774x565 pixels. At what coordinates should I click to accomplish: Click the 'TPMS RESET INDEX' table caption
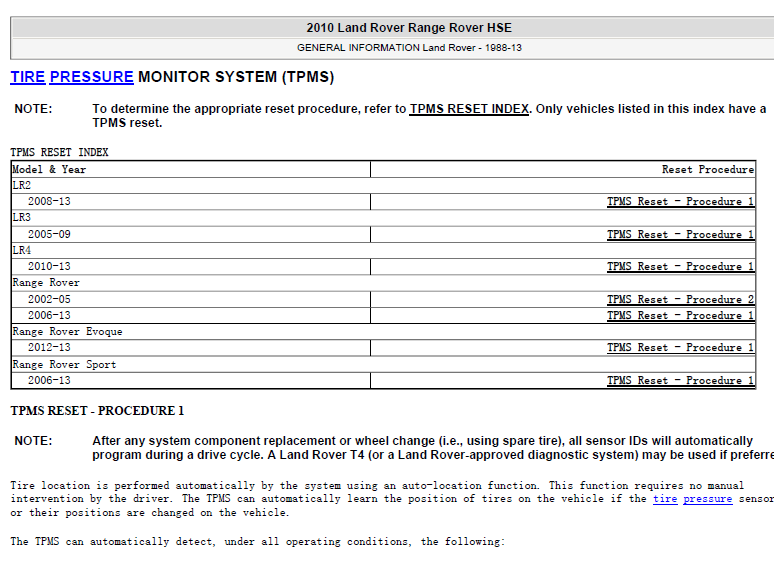(59, 152)
